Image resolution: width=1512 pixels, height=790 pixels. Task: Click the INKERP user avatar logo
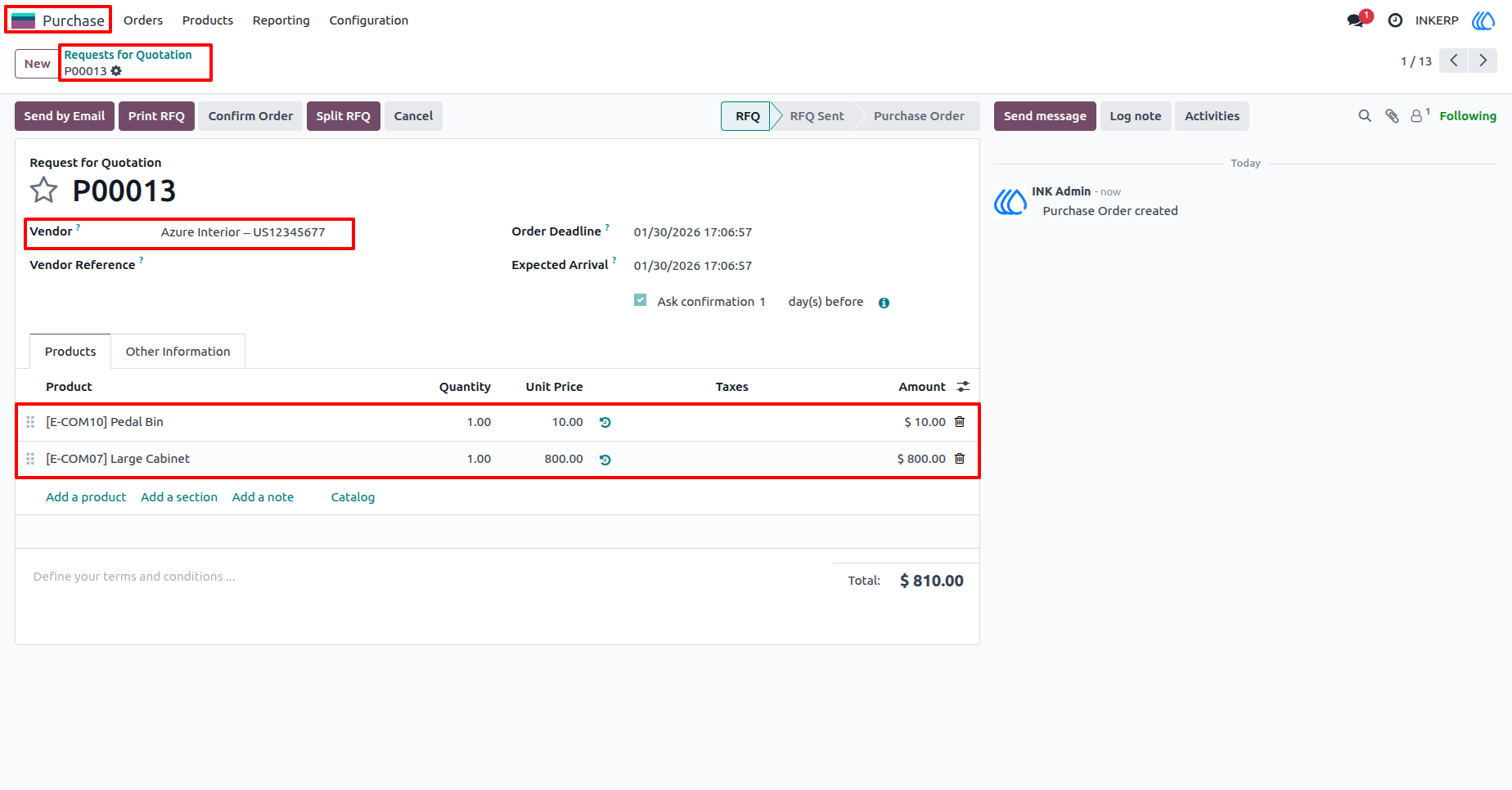1483,20
